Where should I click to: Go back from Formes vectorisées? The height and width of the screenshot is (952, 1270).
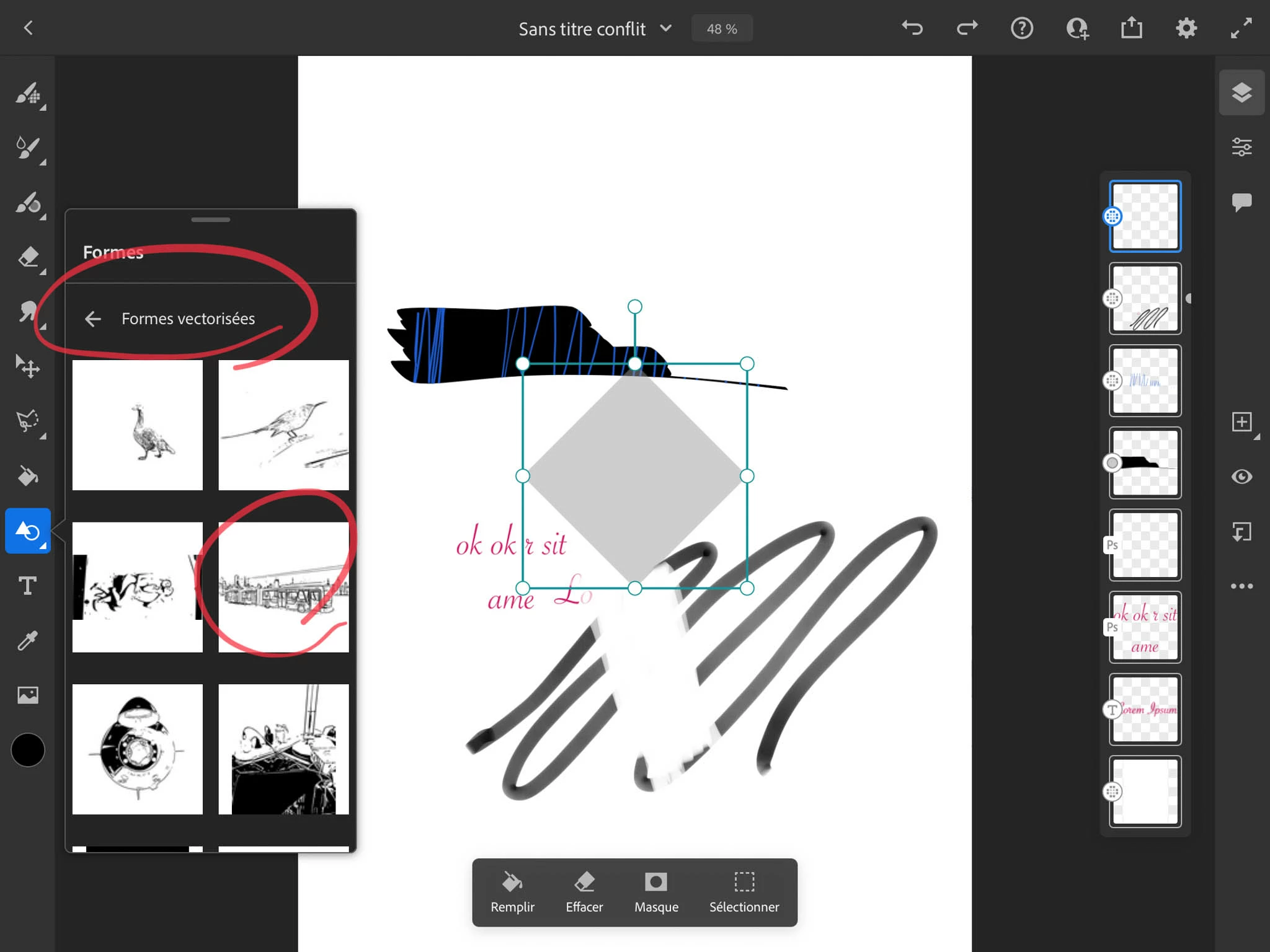click(x=93, y=319)
